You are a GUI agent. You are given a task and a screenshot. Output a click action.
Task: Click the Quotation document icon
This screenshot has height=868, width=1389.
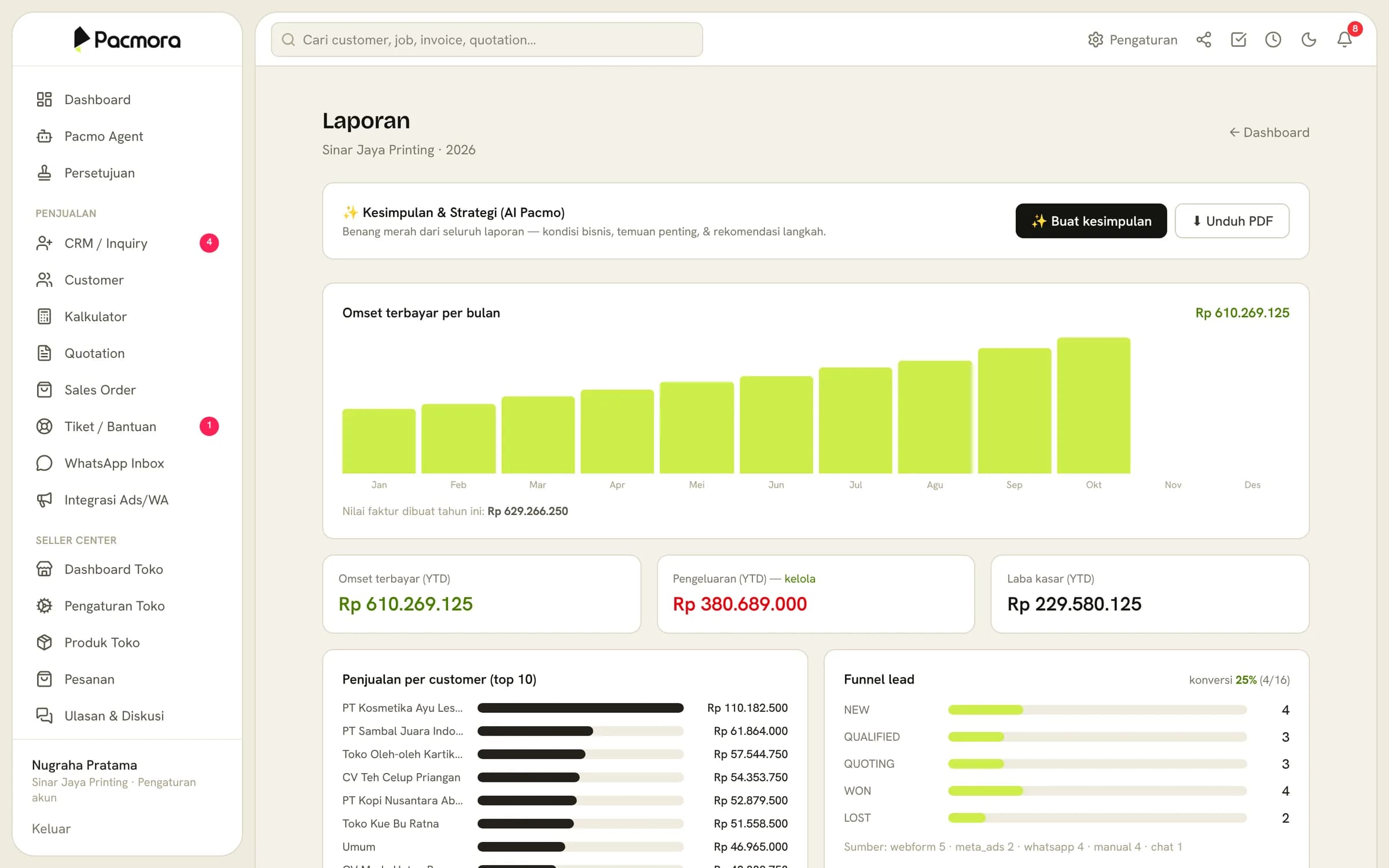45,353
